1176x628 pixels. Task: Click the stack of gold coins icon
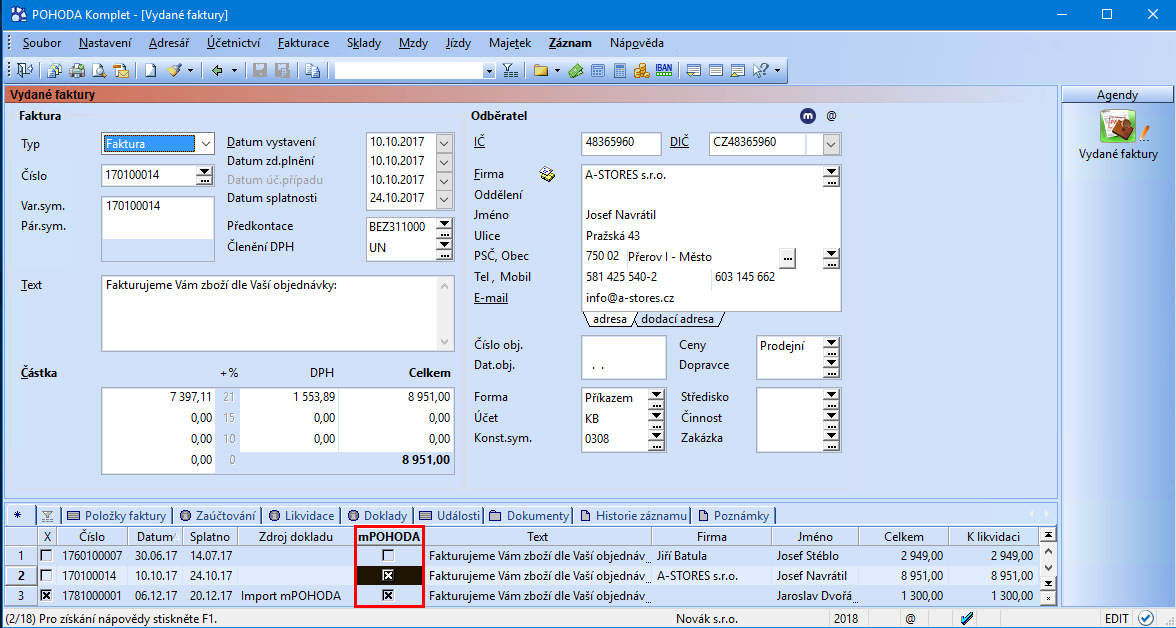[x=640, y=71]
